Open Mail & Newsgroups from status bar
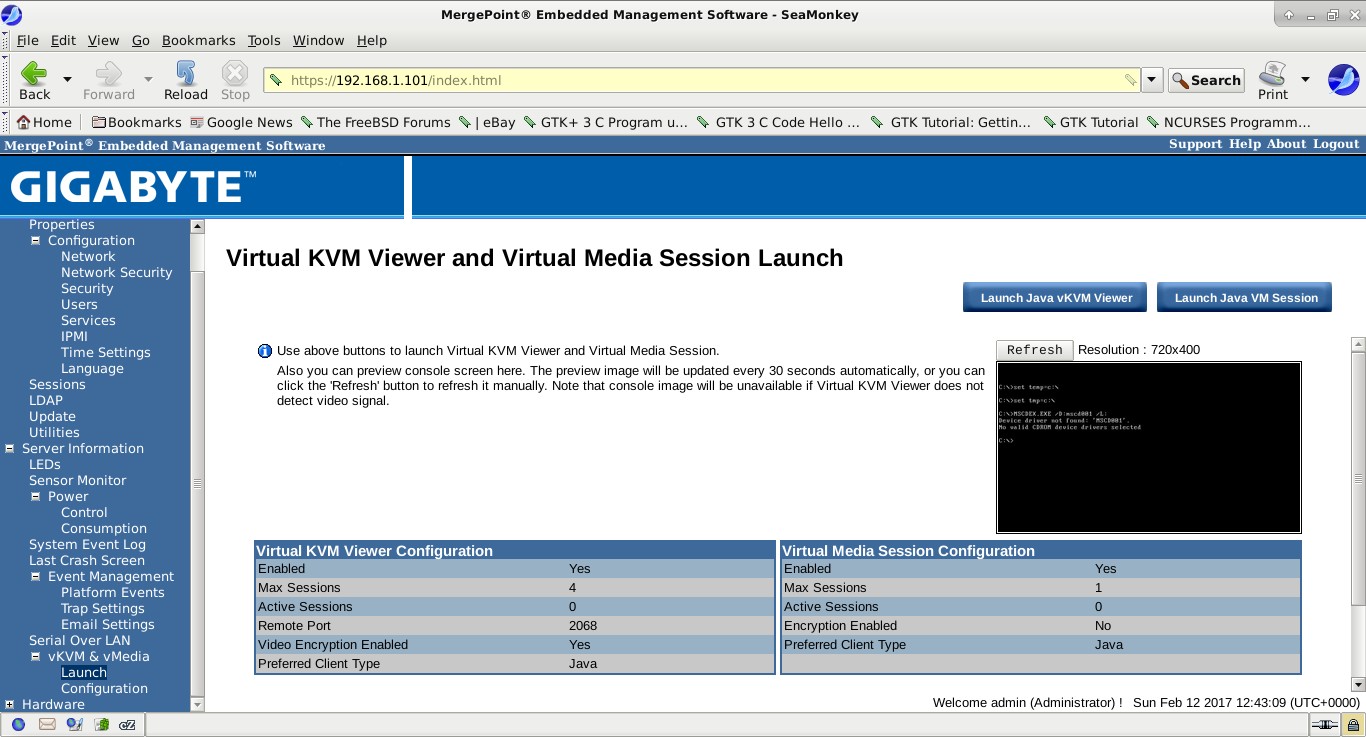 [47, 725]
